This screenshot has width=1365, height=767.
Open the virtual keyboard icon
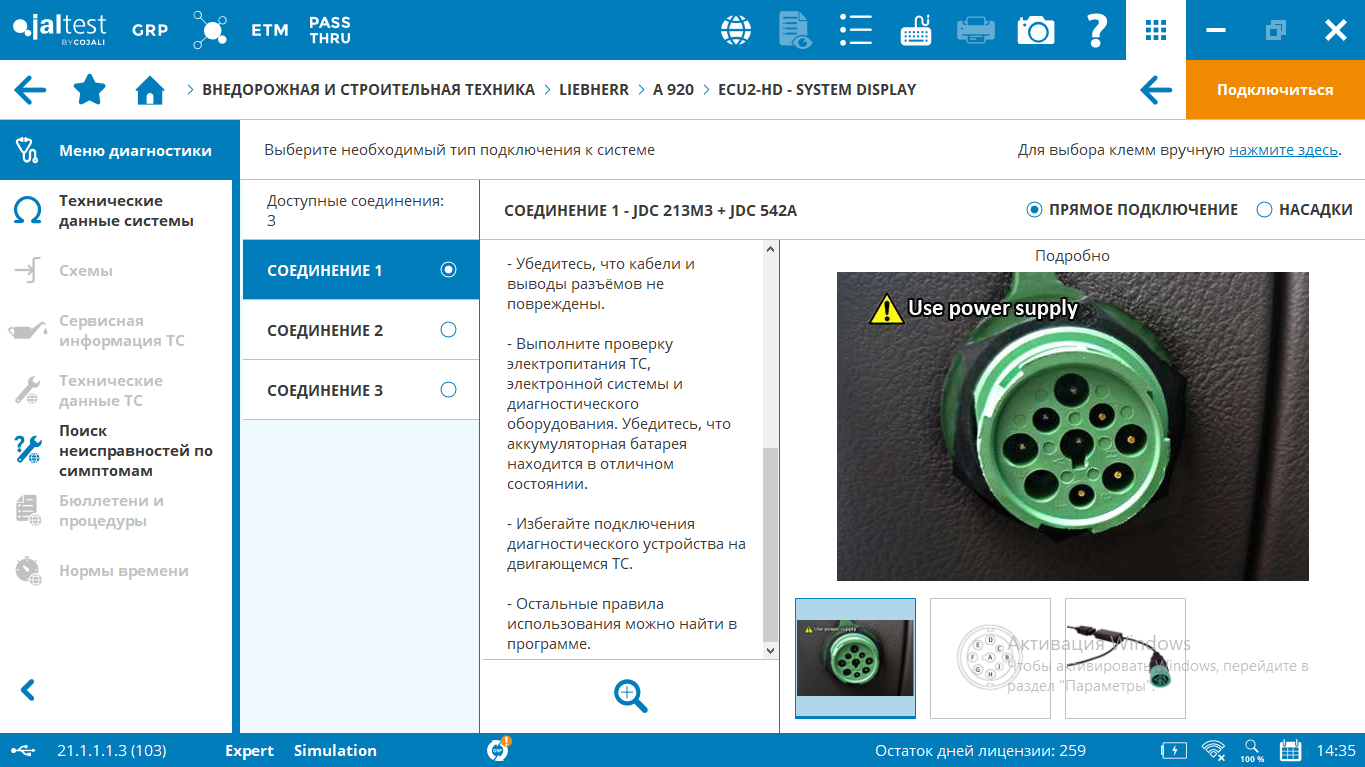(x=915, y=30)
